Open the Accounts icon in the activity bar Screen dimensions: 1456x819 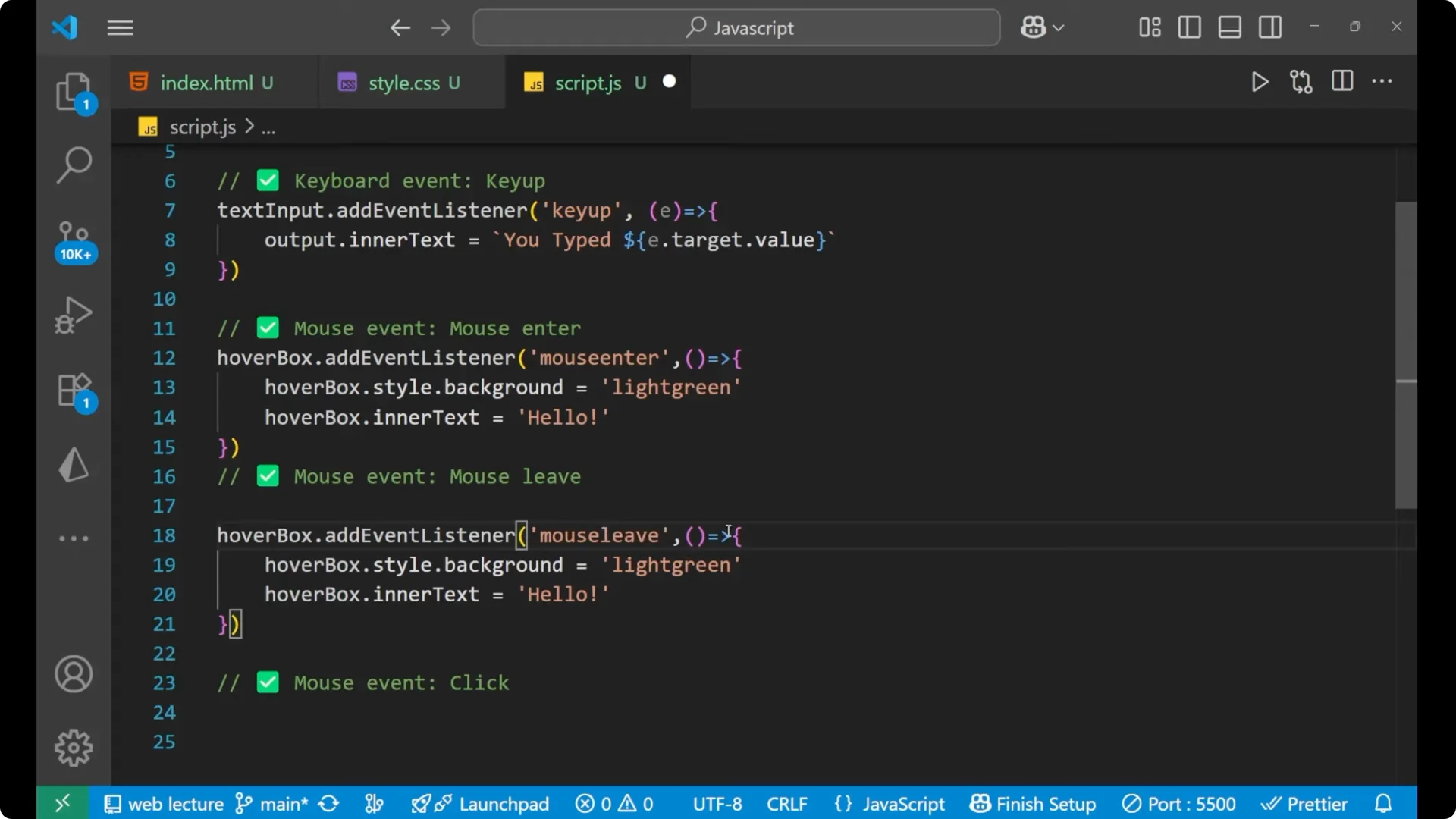pos(74,674)
